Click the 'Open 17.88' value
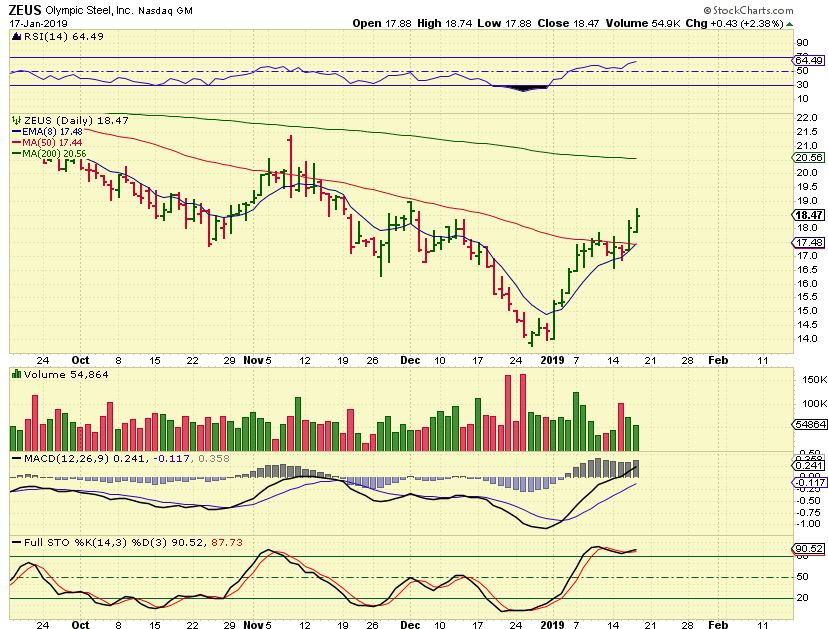The image size is (828, 629). (381, 23)
